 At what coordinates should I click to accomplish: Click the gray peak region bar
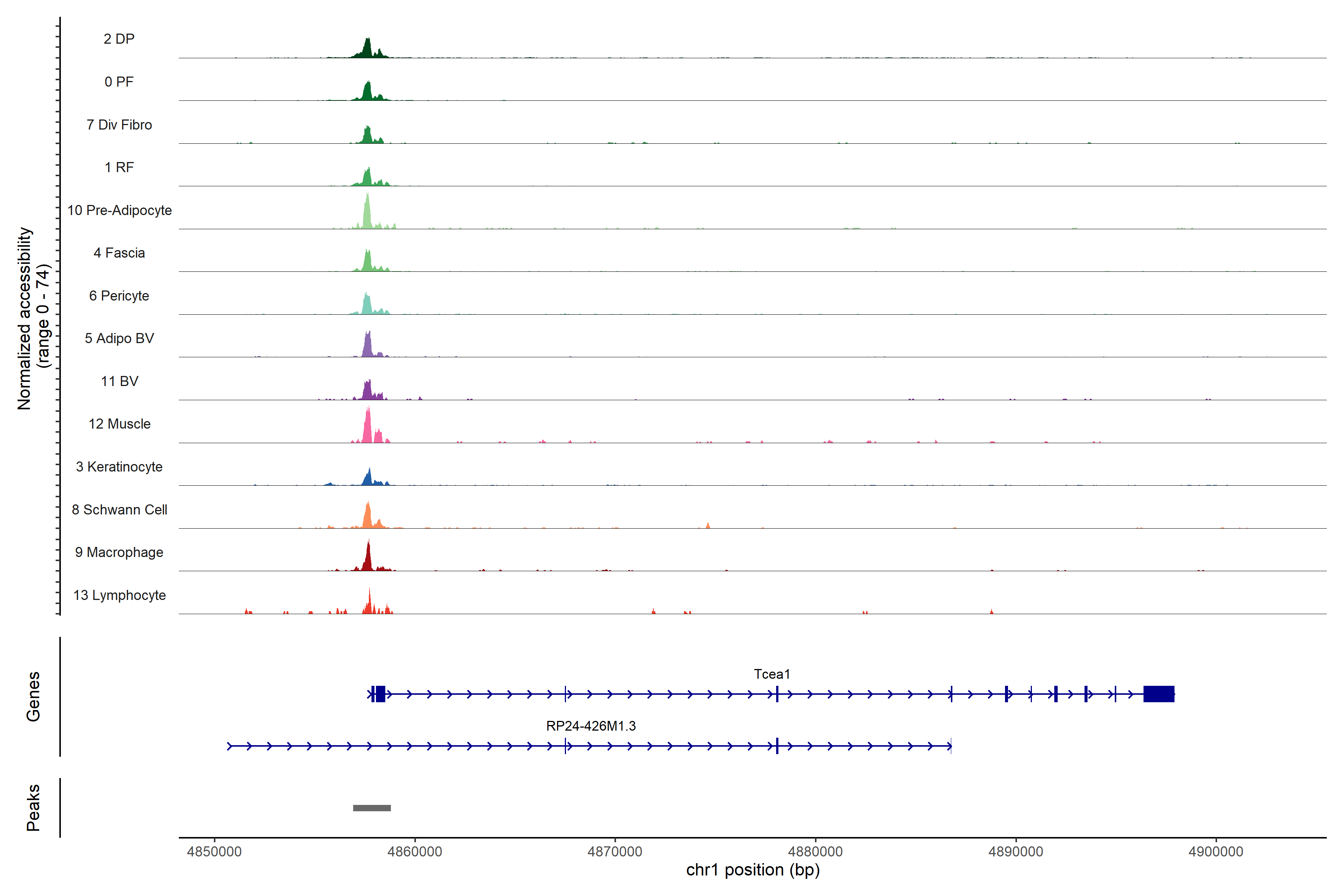pos(371,808)
